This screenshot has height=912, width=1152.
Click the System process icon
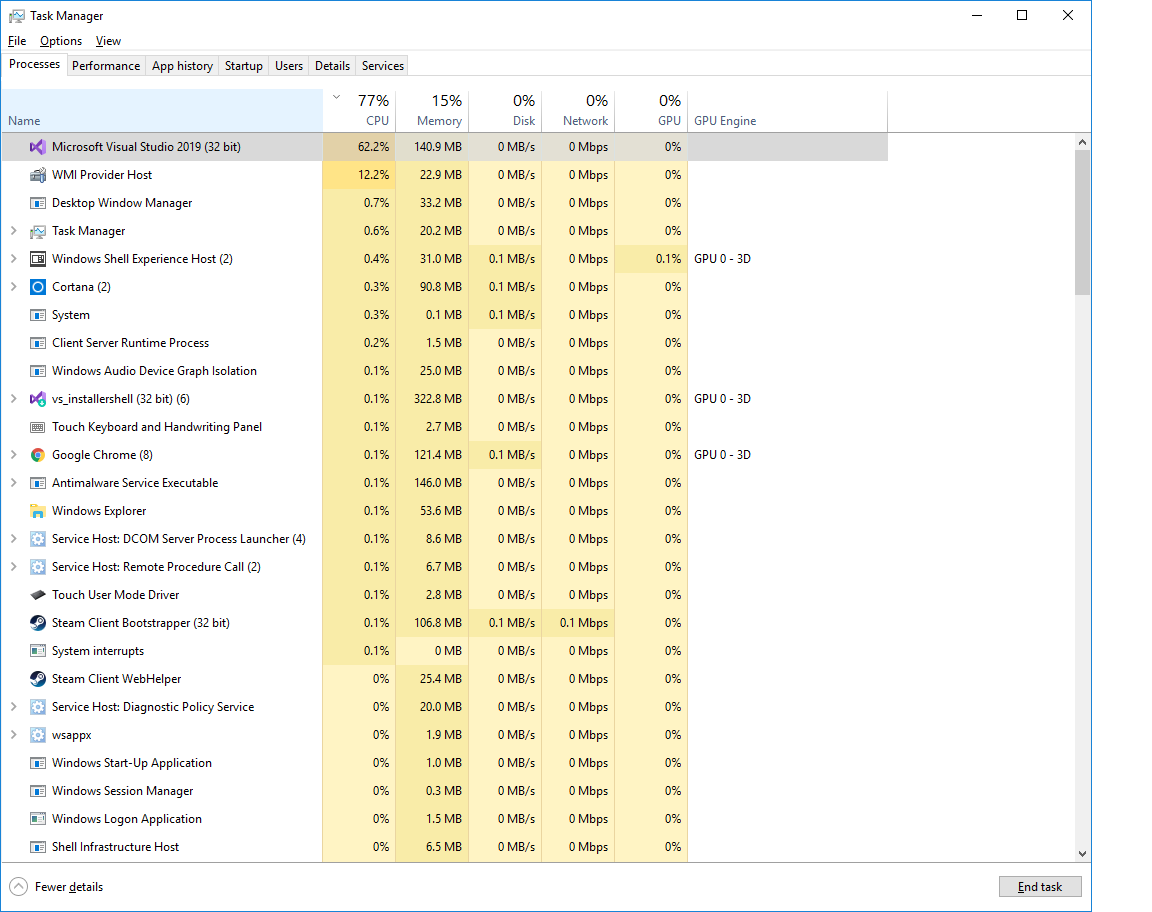(x=37, y=315)
